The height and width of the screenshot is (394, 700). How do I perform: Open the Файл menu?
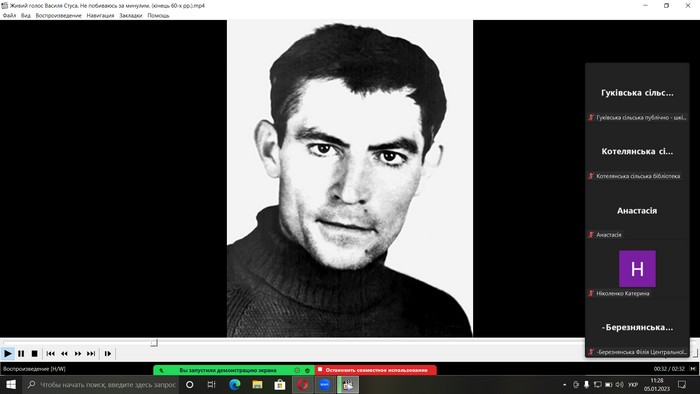[9, 15]
